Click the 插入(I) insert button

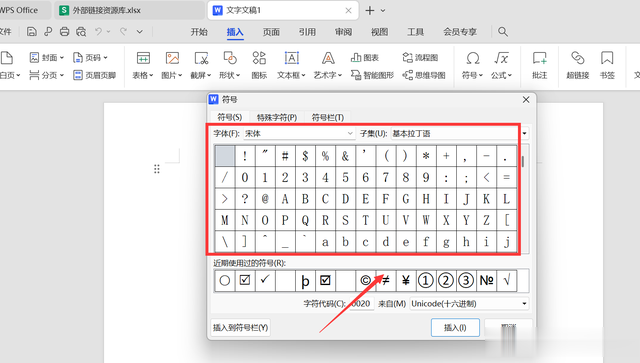click(x=455, y=327)
